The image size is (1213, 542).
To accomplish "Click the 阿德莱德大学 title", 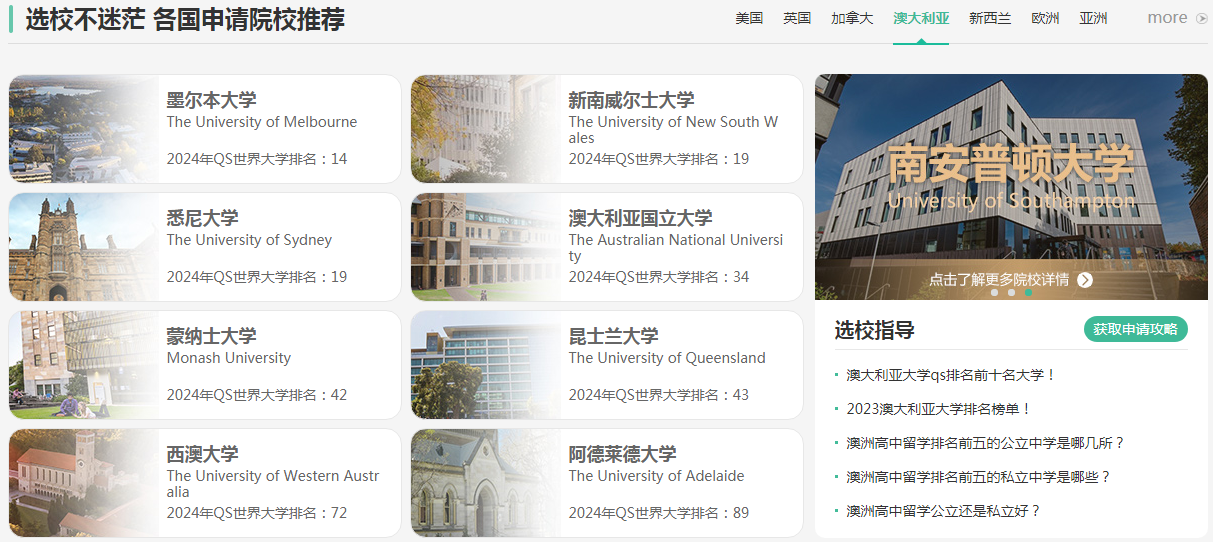I will click(622, 454).
